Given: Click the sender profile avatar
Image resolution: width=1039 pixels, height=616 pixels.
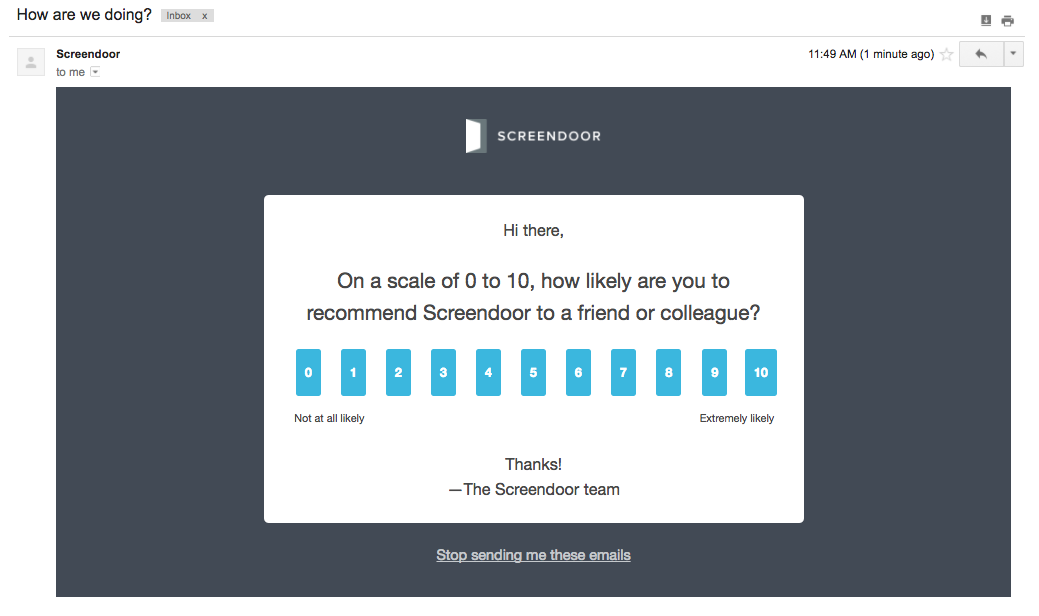Looking at the screenshot, I should (31, 62).
